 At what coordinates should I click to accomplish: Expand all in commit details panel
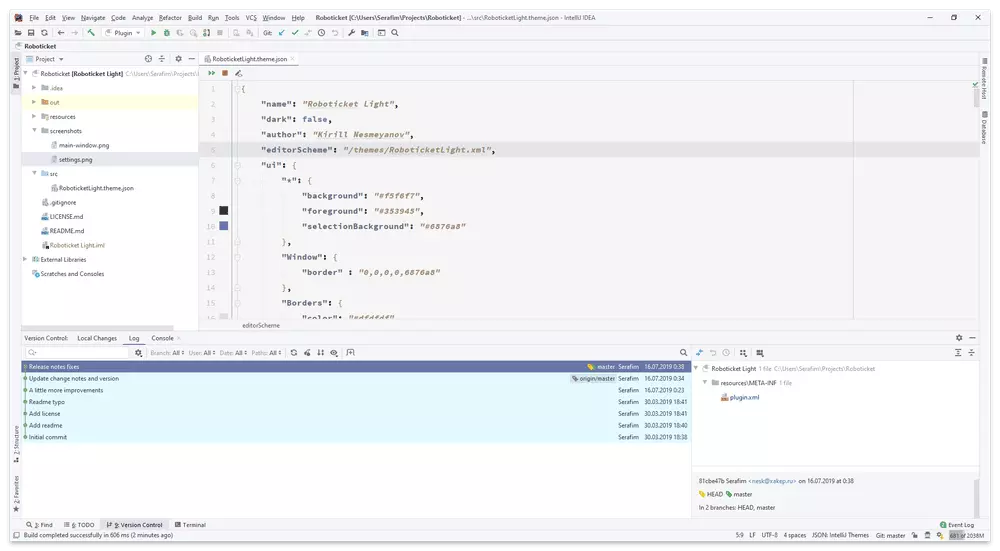click(957, 353)
